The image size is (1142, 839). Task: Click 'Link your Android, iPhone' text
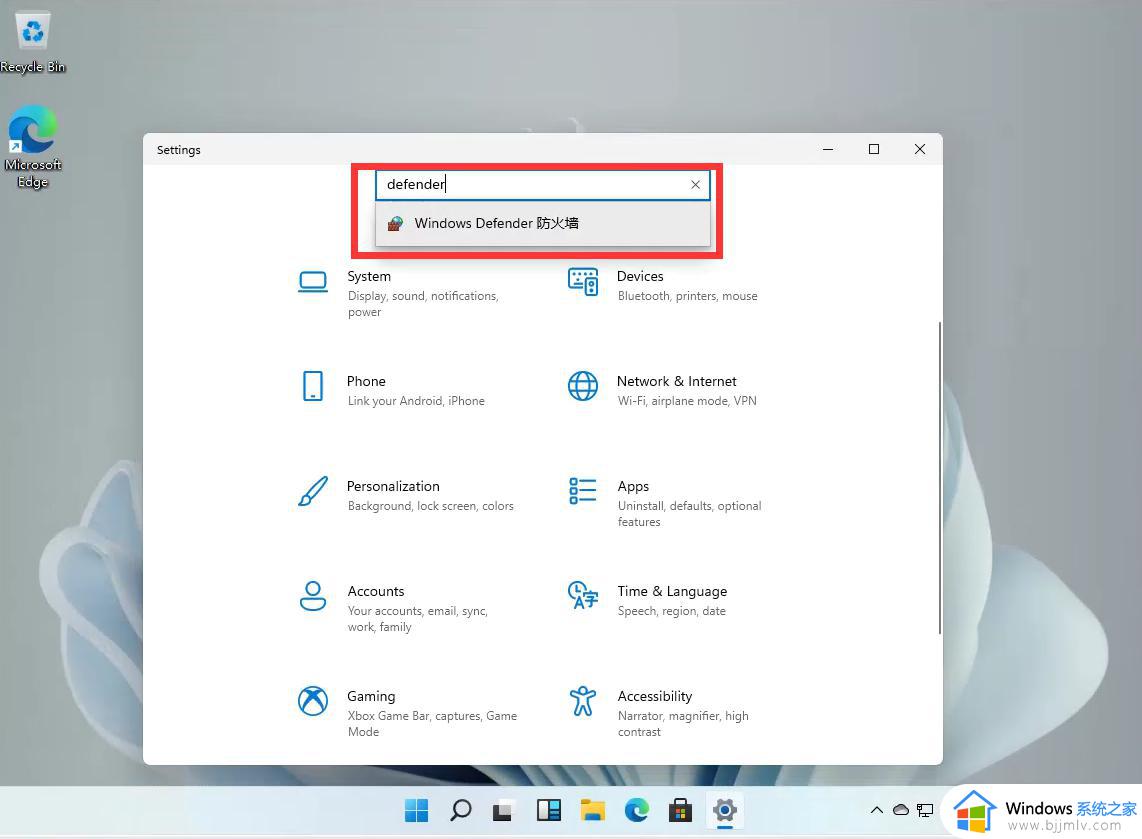click(416, 401)
